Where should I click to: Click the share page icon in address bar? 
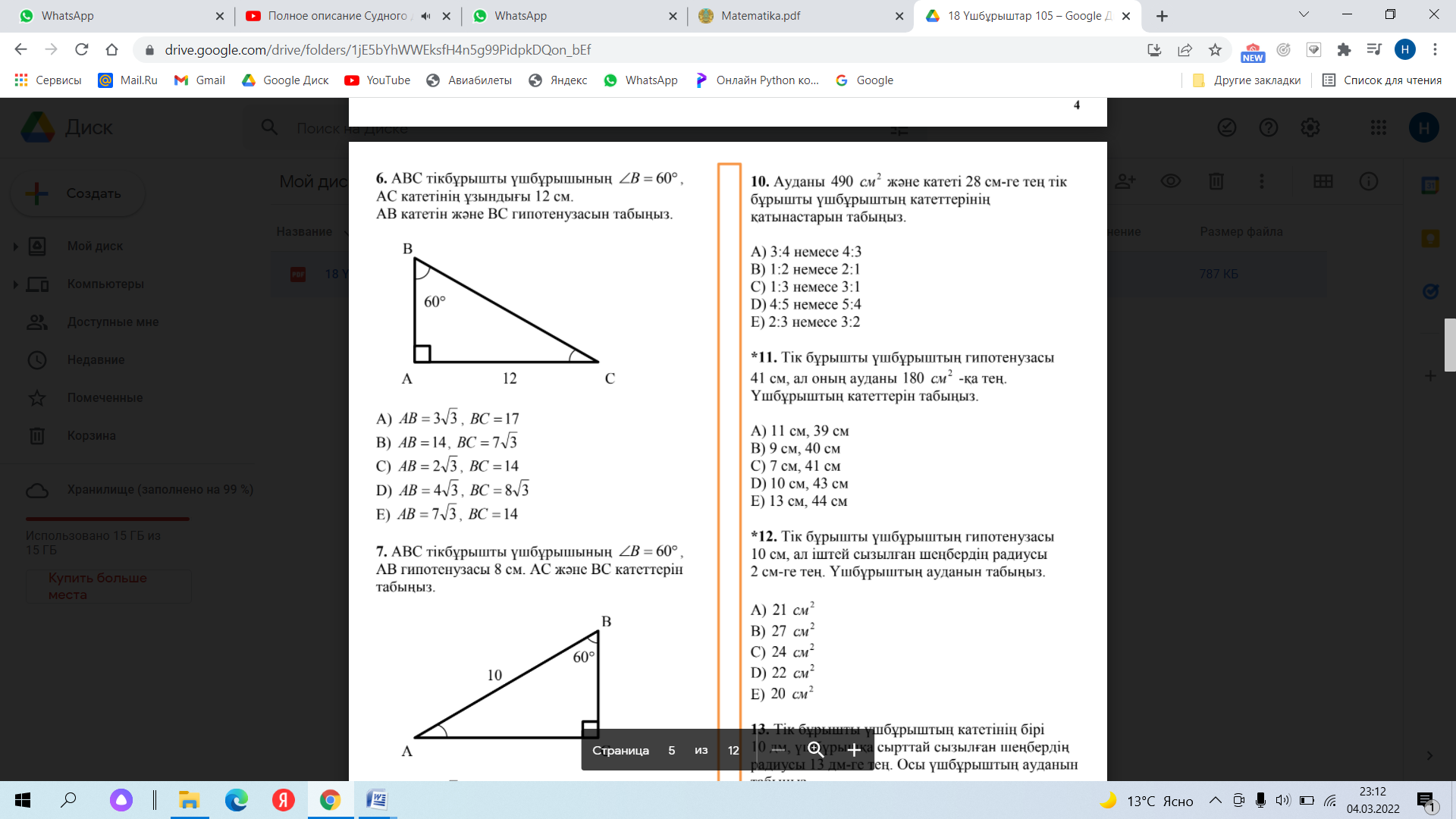(1185, 50)
